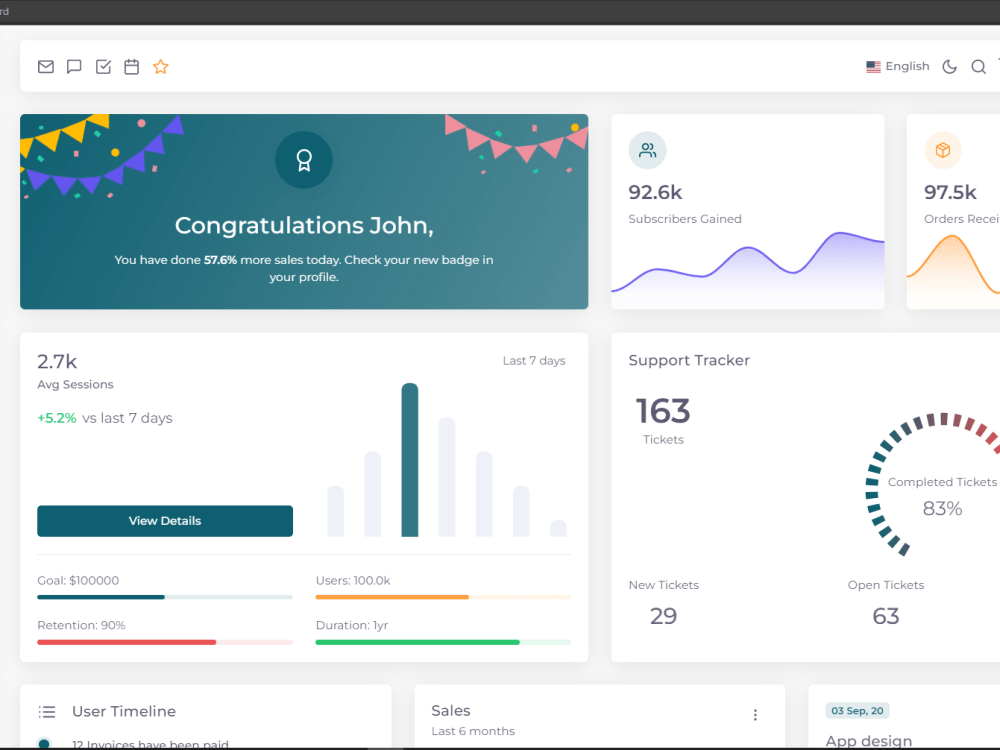The width and height of the screenshot is (1000, 750).
Task: Click the Subscribers Gained people icon
Action: pyautogui.click(x=647, y=150)
